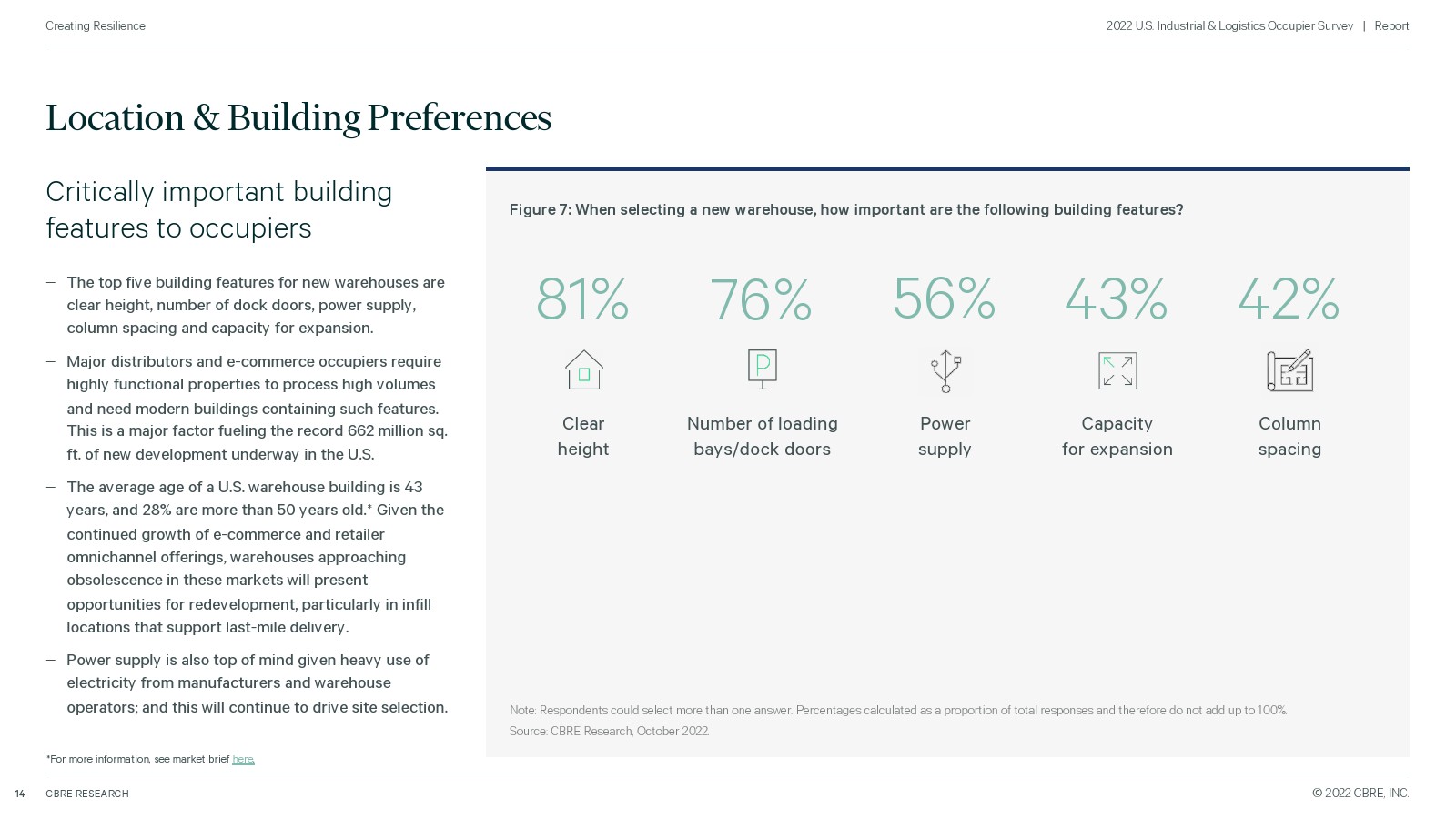This screenshot has height=819, width=1456.
Task: Click the Capacity for expansion arrows icon
Action: click(x=1117, y=371)
